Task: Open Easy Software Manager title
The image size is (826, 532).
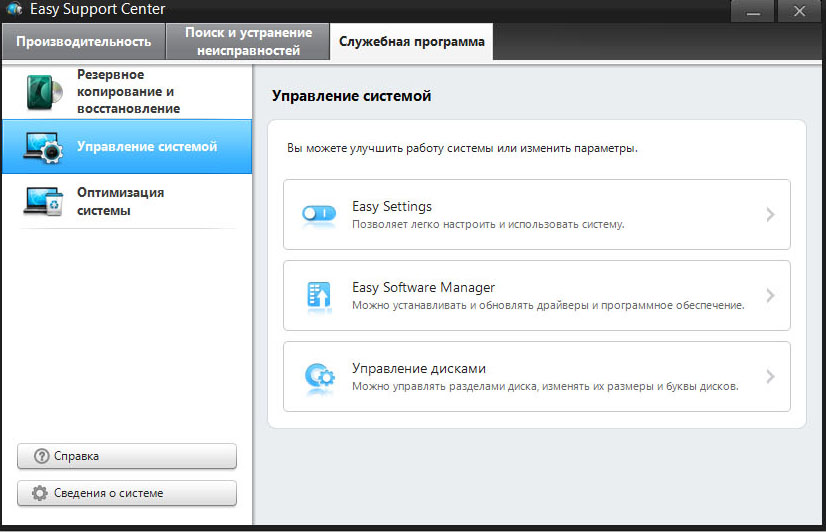Action: (424, 287)
